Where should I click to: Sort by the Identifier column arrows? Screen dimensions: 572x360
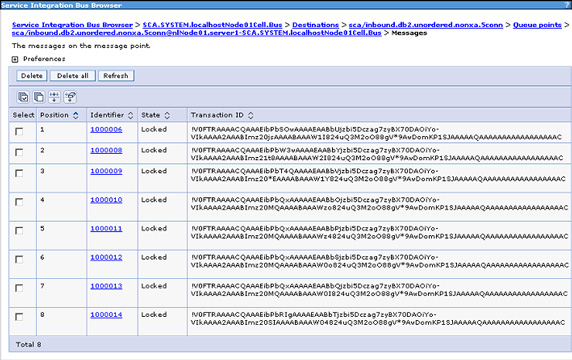131,115
